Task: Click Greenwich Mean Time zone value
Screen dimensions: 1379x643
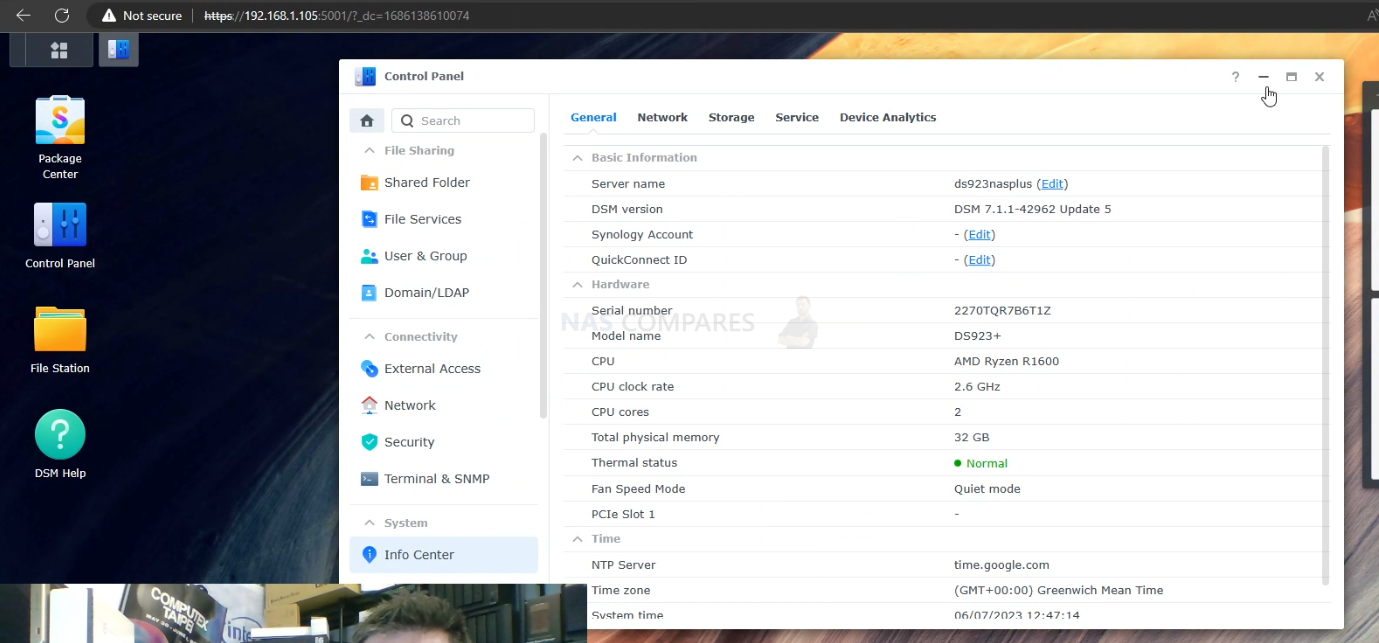Action: pos(1058,591)
